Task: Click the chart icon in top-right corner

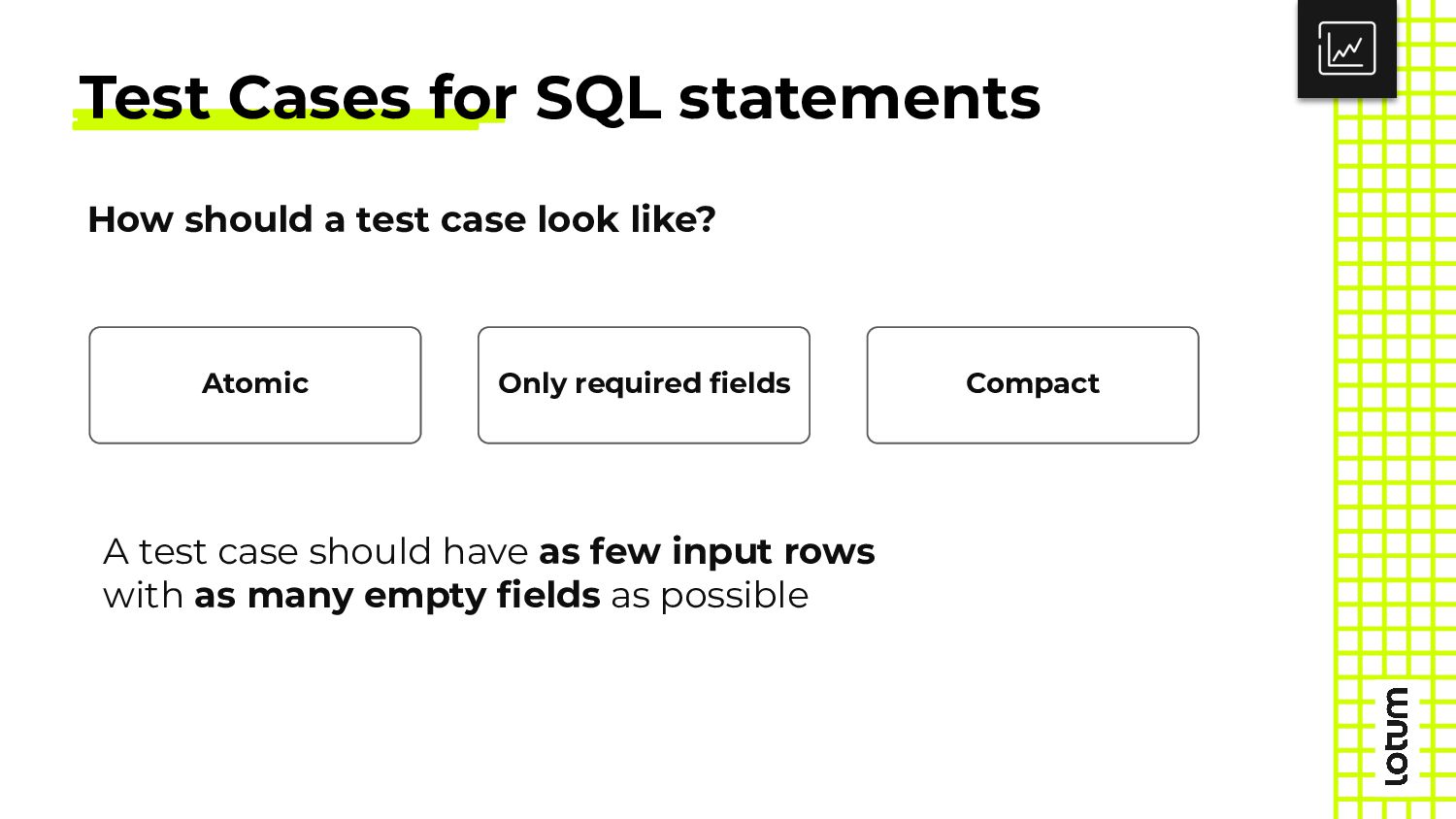Action: (x=1346, y=49)
